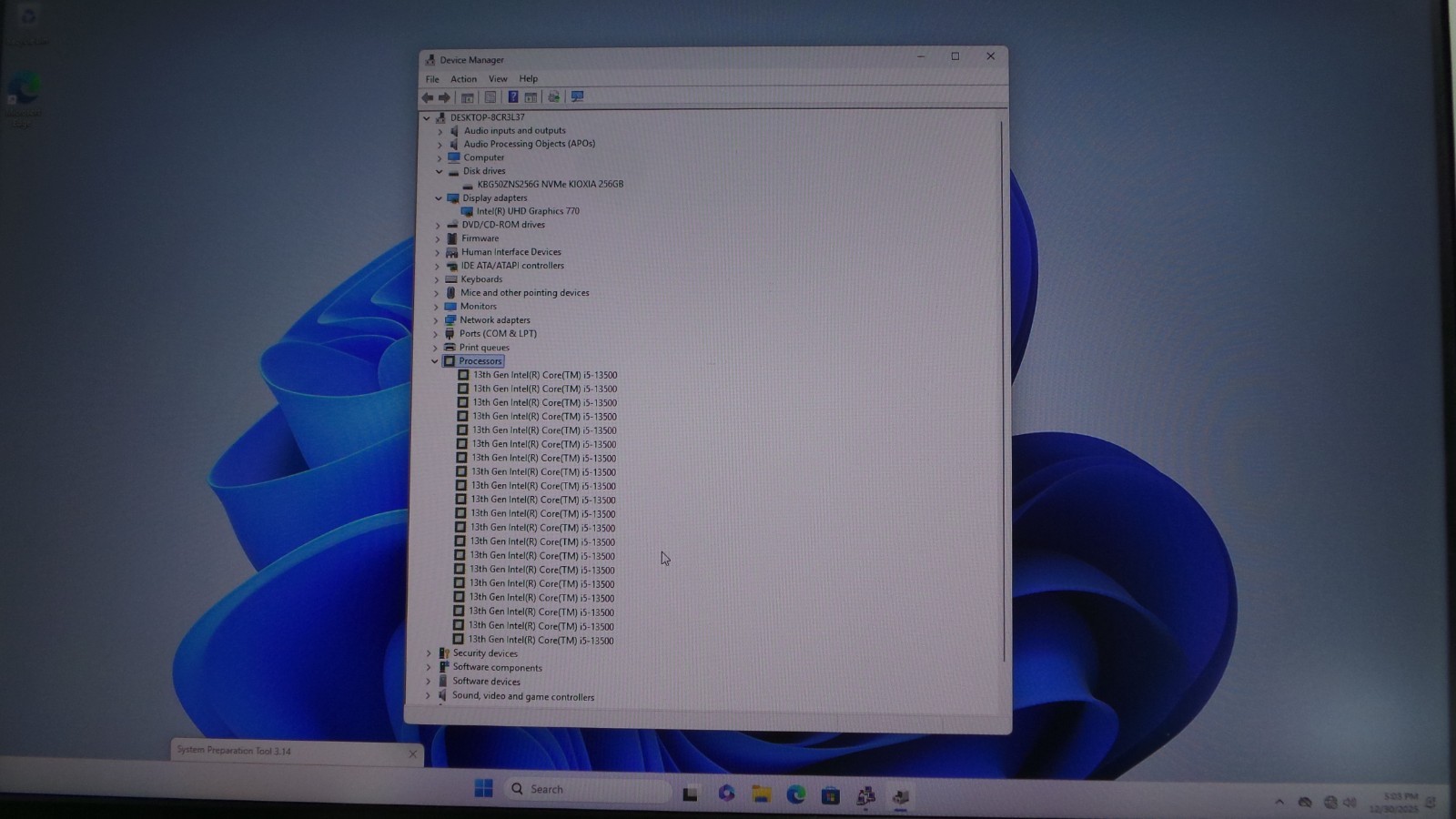
Task: Open Microsoft Store from the taskbar
Action: pos(830,795)
